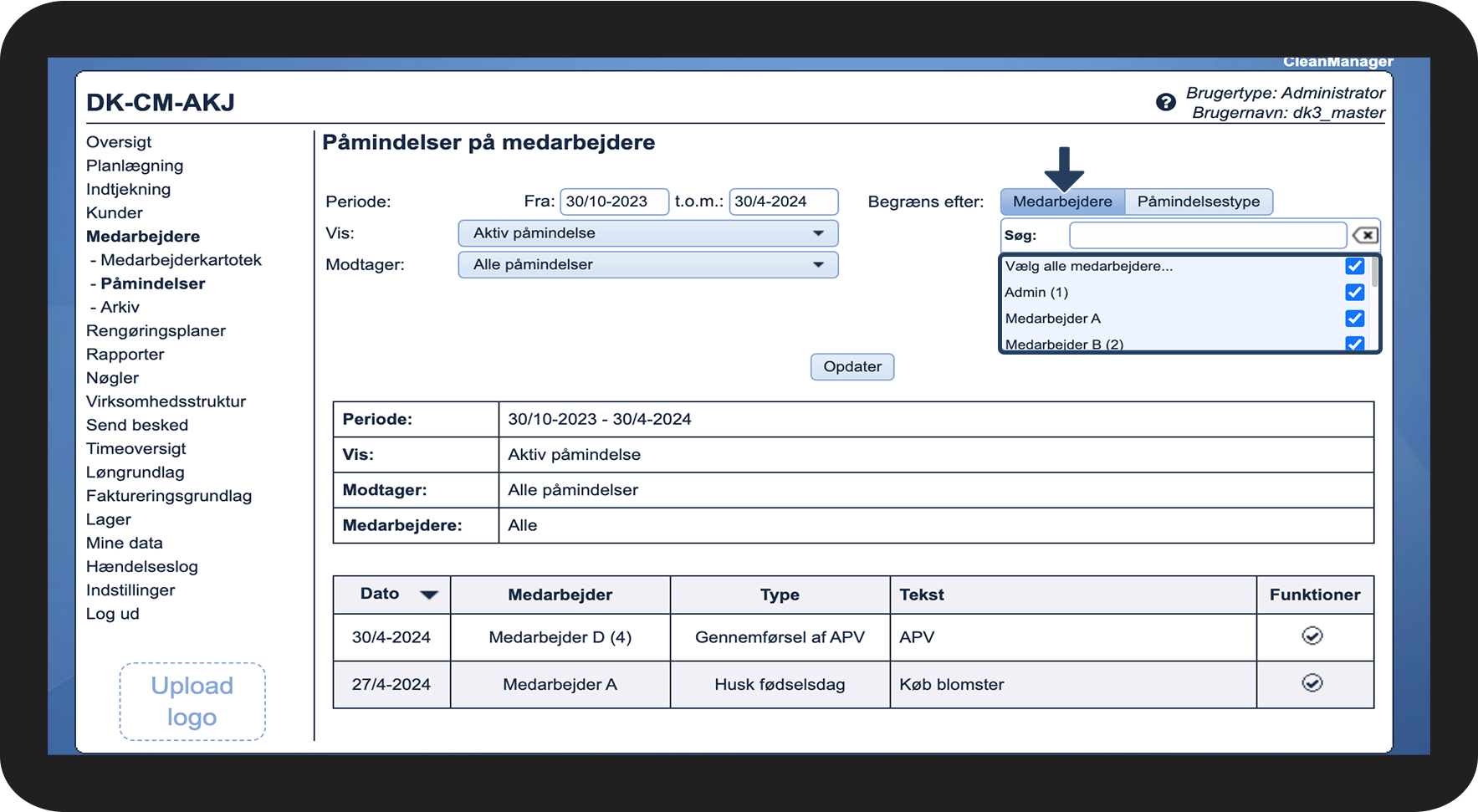Viewport: 1478px width, 812px height.
Task: Uncheck the Medarbejder A checkbox
Action: 1354,319
